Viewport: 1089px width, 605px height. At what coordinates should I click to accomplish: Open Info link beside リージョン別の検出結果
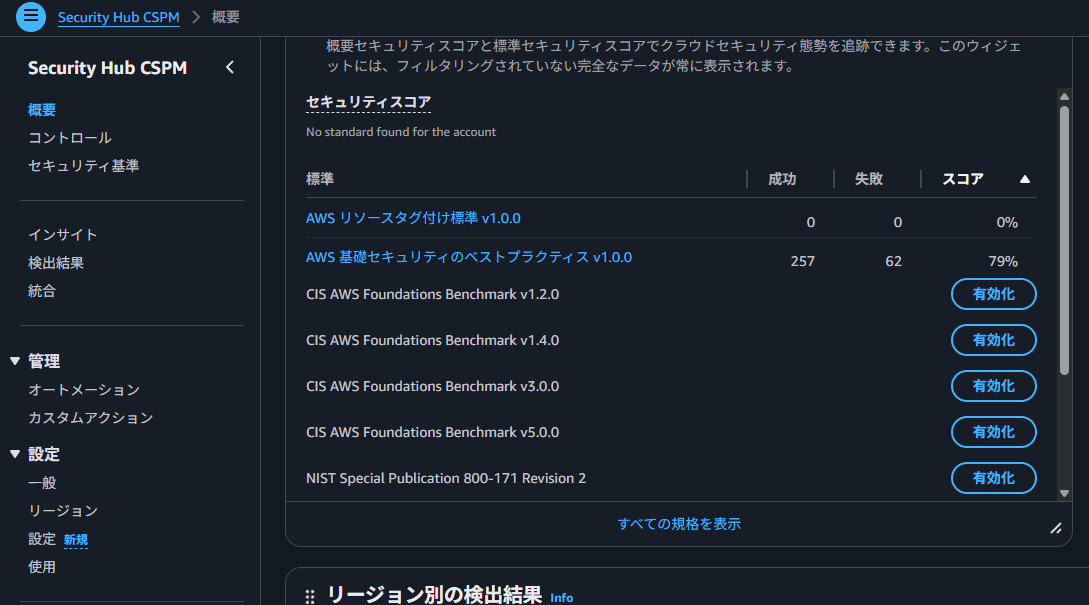tap(562, 597)
